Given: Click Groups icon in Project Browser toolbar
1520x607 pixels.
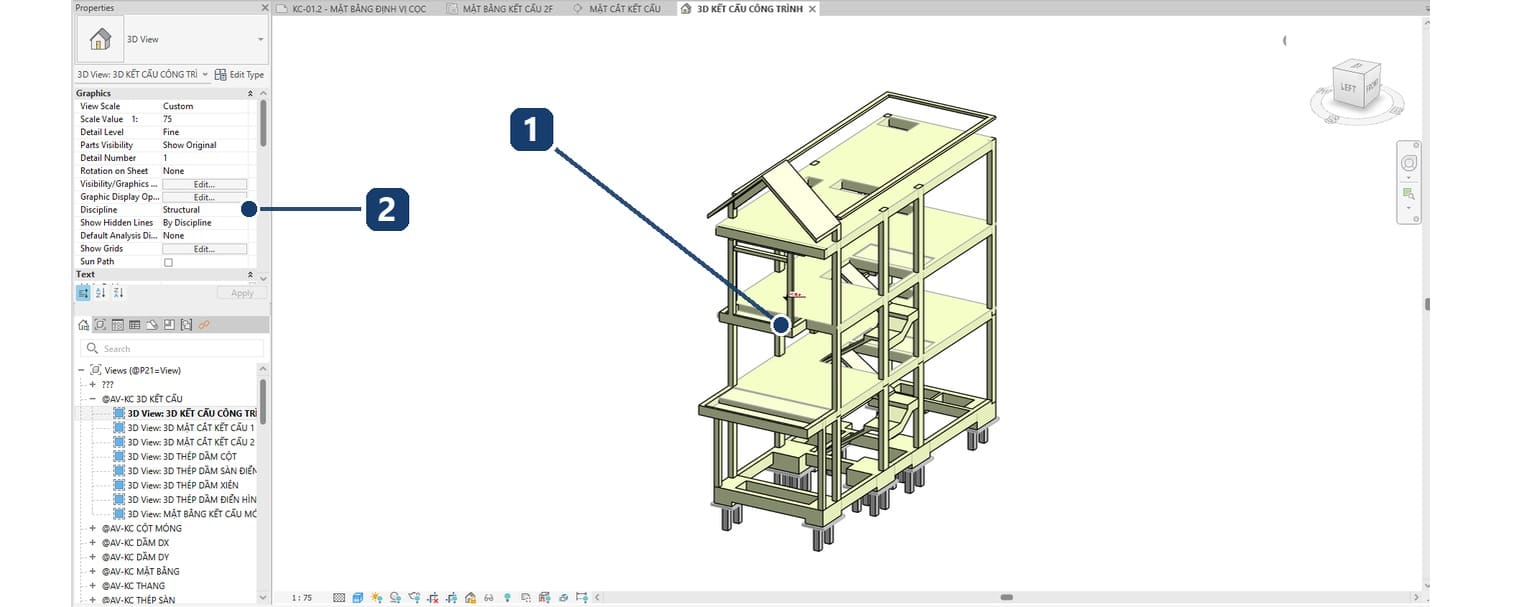Looking at the screenshot, I should point(186,325).
